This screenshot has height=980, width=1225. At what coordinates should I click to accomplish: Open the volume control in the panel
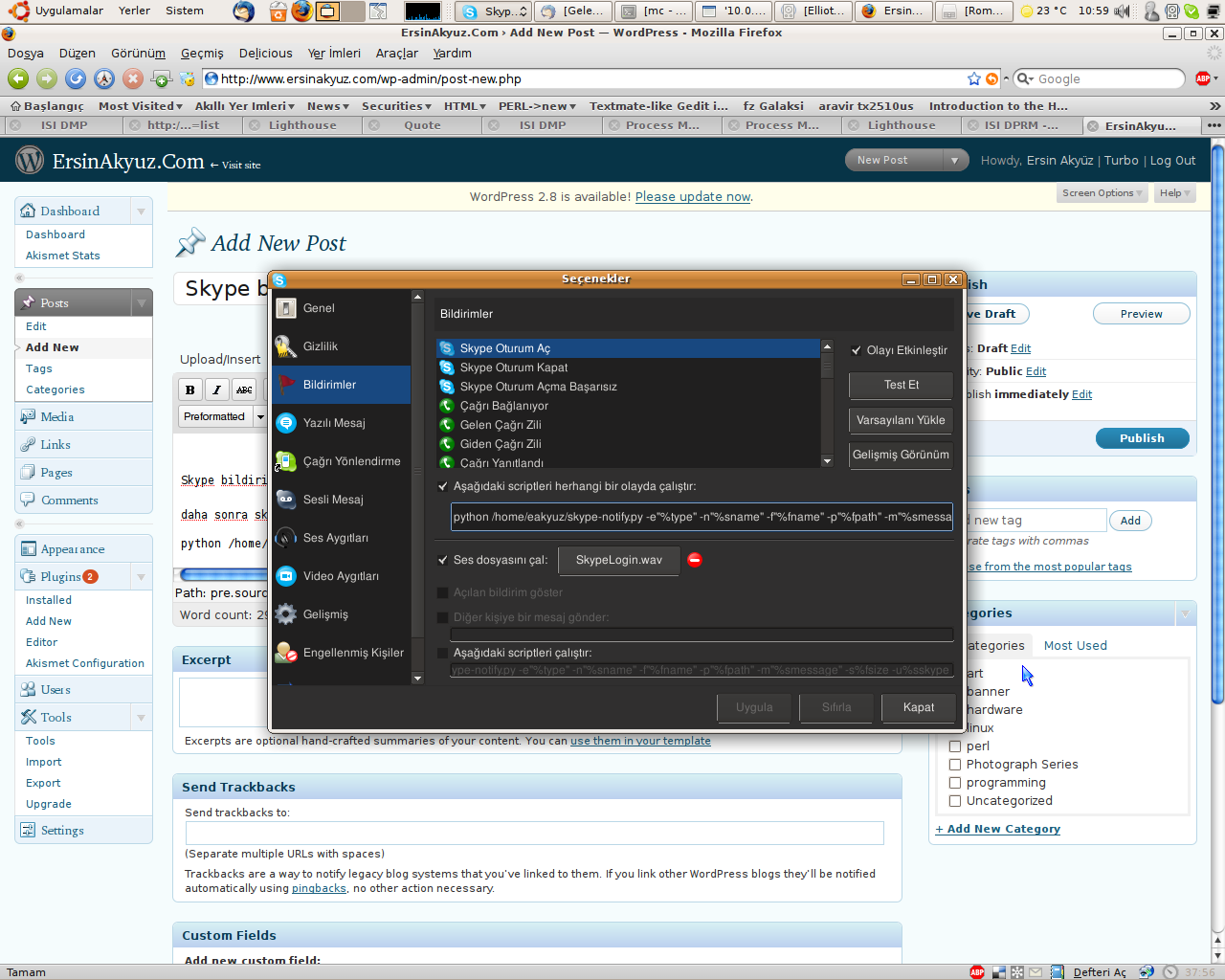pos(1122,11)
